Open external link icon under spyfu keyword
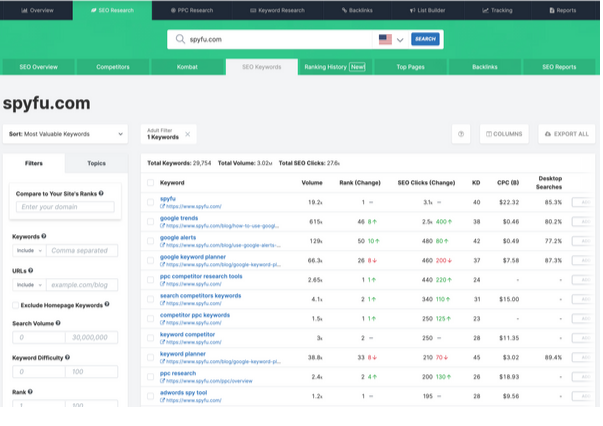Image resolution: width=603 pixels, height=426 pixels. (x=162, y=206)
